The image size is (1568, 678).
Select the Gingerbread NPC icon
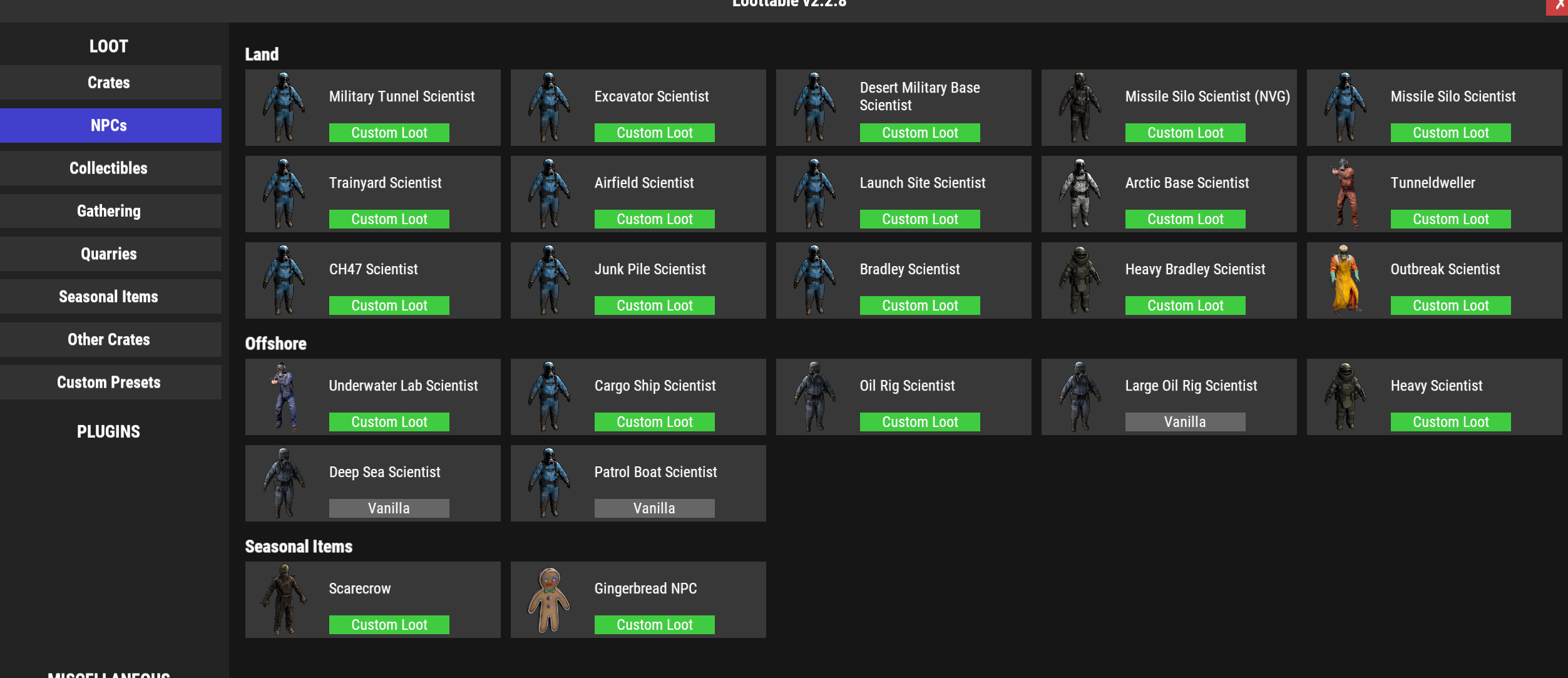tap(549, 599)
